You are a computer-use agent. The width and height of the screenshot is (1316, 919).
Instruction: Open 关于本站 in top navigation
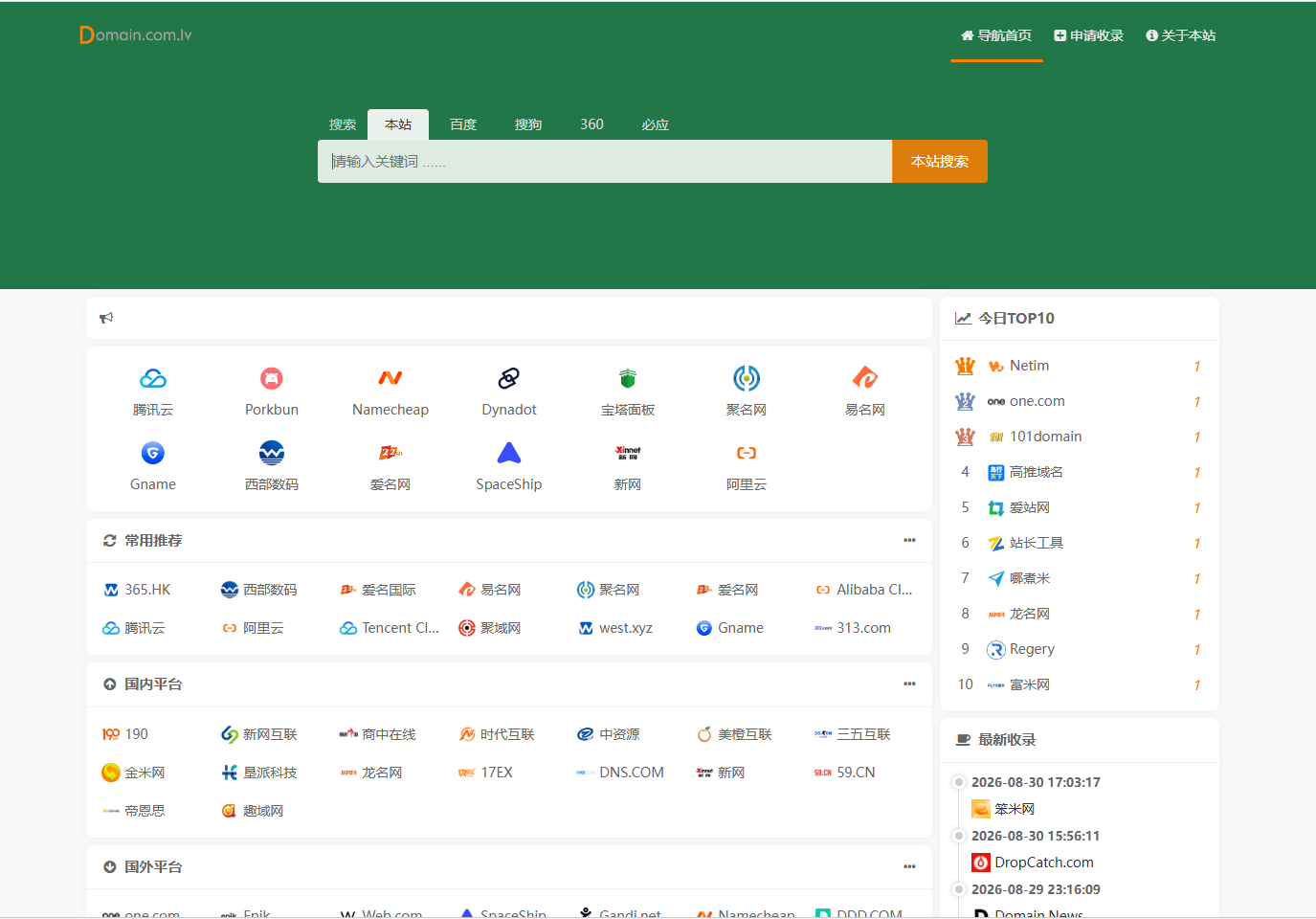click(1181, 35)
